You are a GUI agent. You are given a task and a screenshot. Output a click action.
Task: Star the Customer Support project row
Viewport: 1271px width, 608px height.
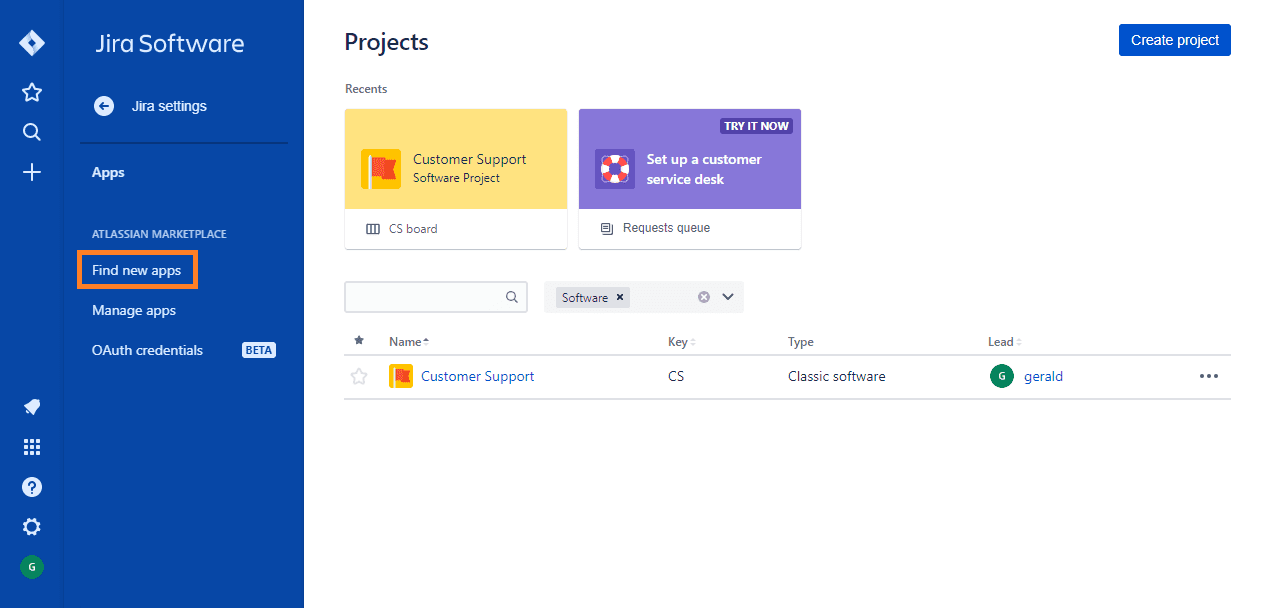[359, 377]
